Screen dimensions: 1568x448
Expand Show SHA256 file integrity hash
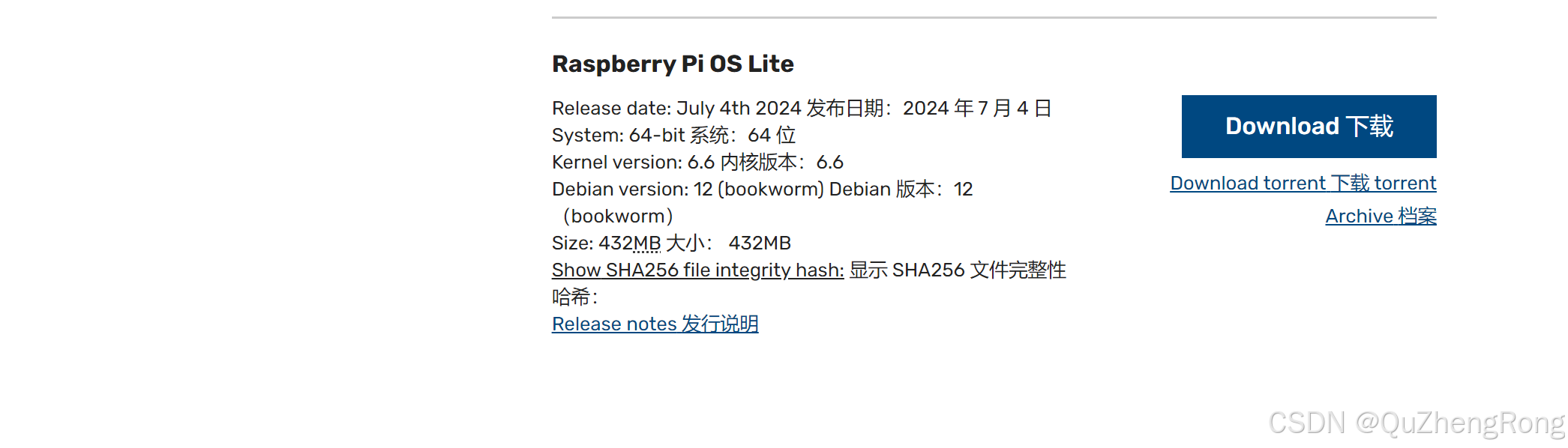697,270
